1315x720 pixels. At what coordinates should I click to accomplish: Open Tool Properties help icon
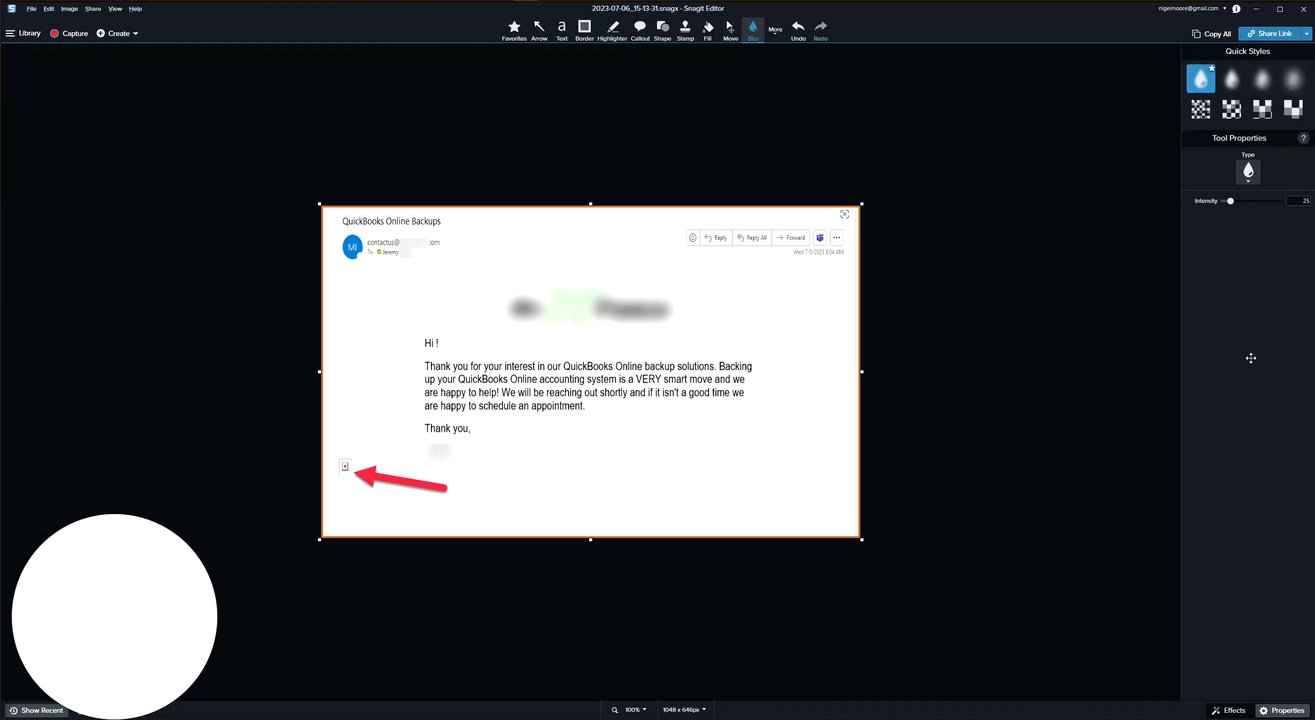[x=1303, y=138]
